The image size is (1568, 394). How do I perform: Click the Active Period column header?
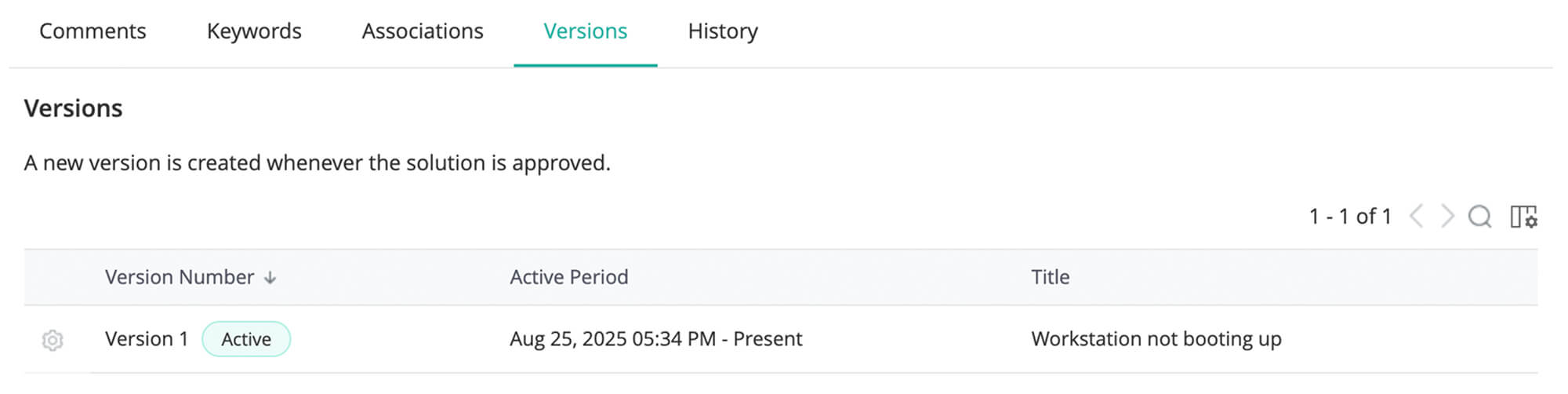point(568,277)
